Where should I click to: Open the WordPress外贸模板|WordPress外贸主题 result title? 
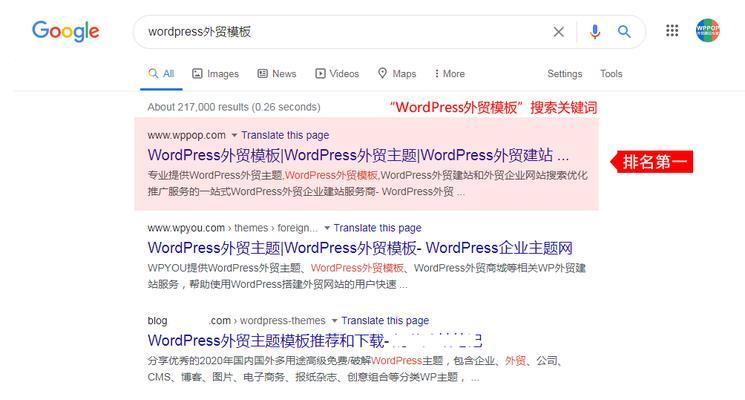click(x=358, y=155)
